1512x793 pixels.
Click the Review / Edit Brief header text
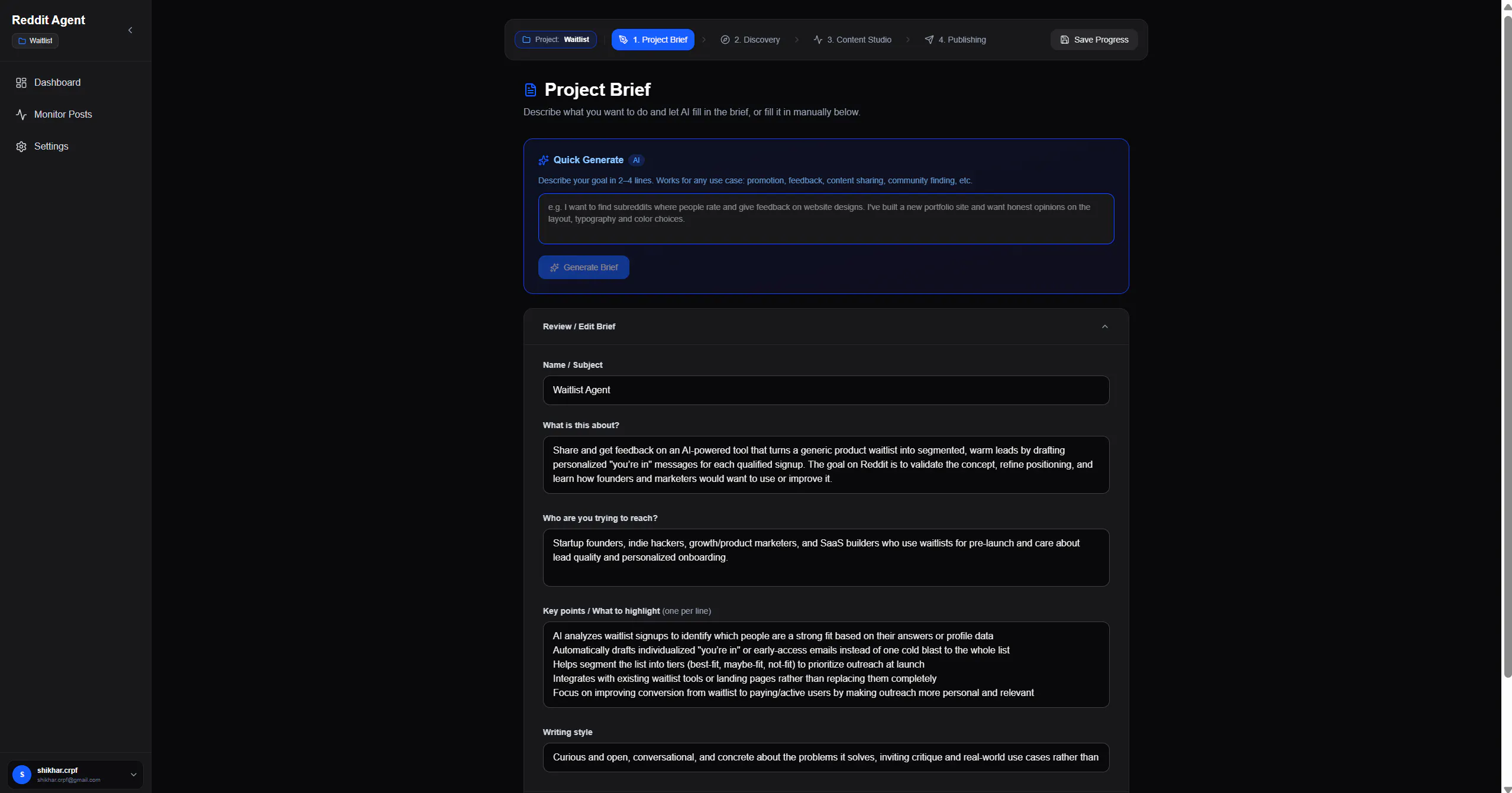click(x=579, y=326)
